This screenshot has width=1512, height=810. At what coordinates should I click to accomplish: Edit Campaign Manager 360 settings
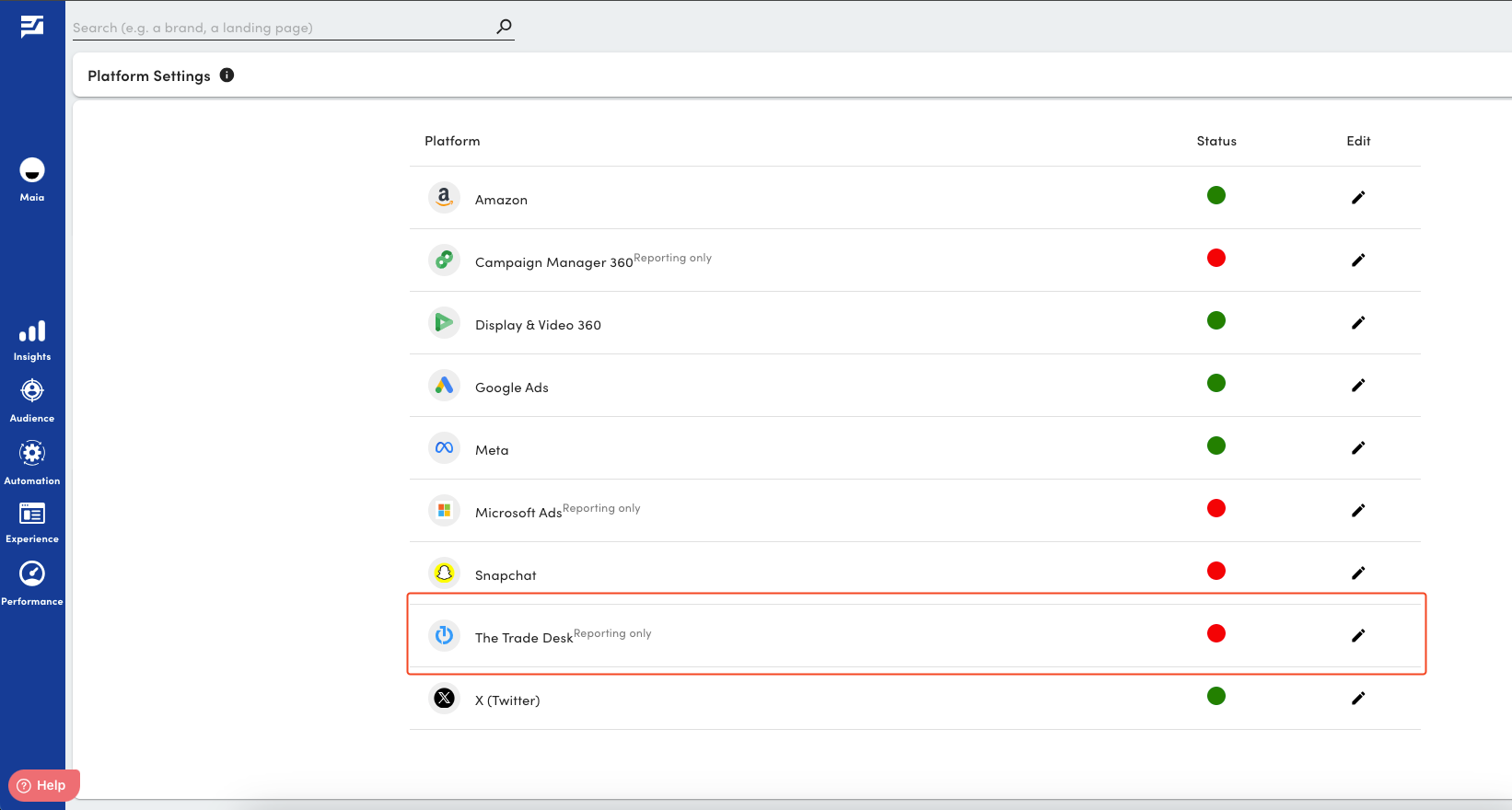click(x=1358, y=260)
